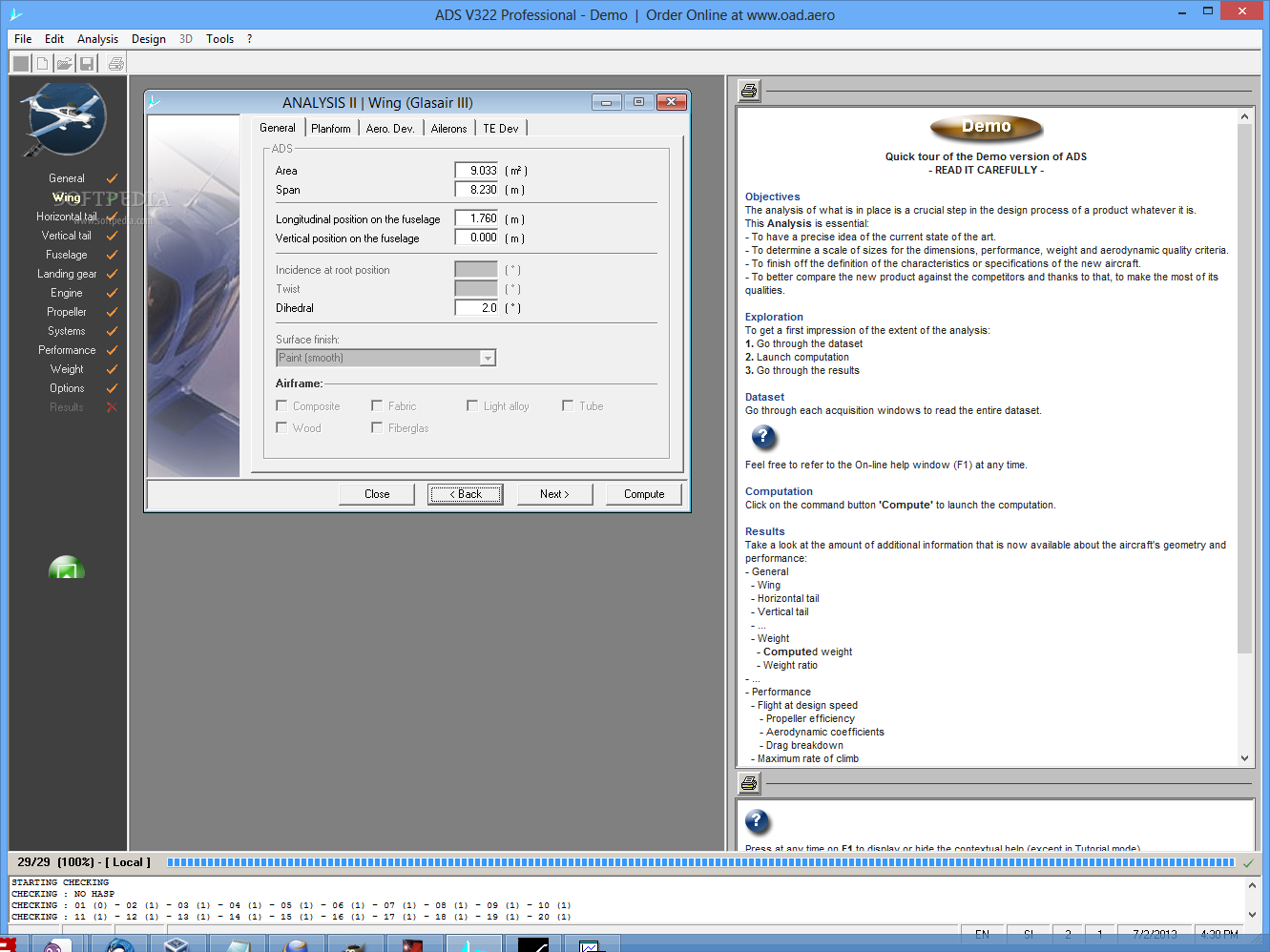The image size is (1270, 952).
Task: Select Performance in the sidebar list
Action: coord(67,350)
